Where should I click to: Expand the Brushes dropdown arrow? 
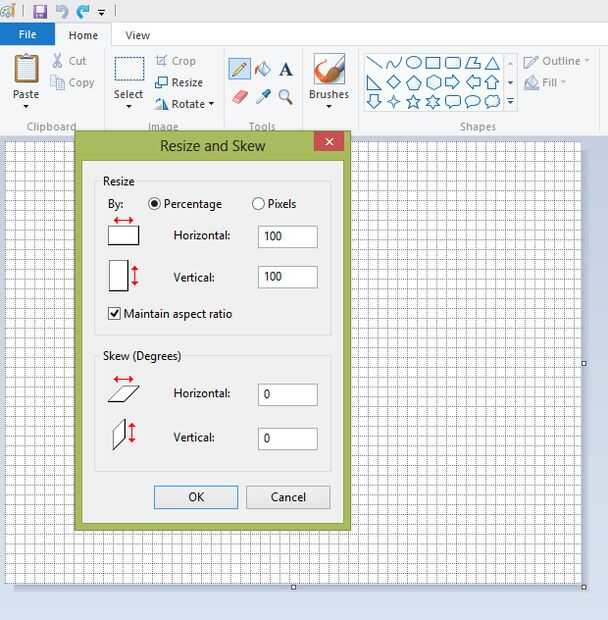[x=329, y=106]
